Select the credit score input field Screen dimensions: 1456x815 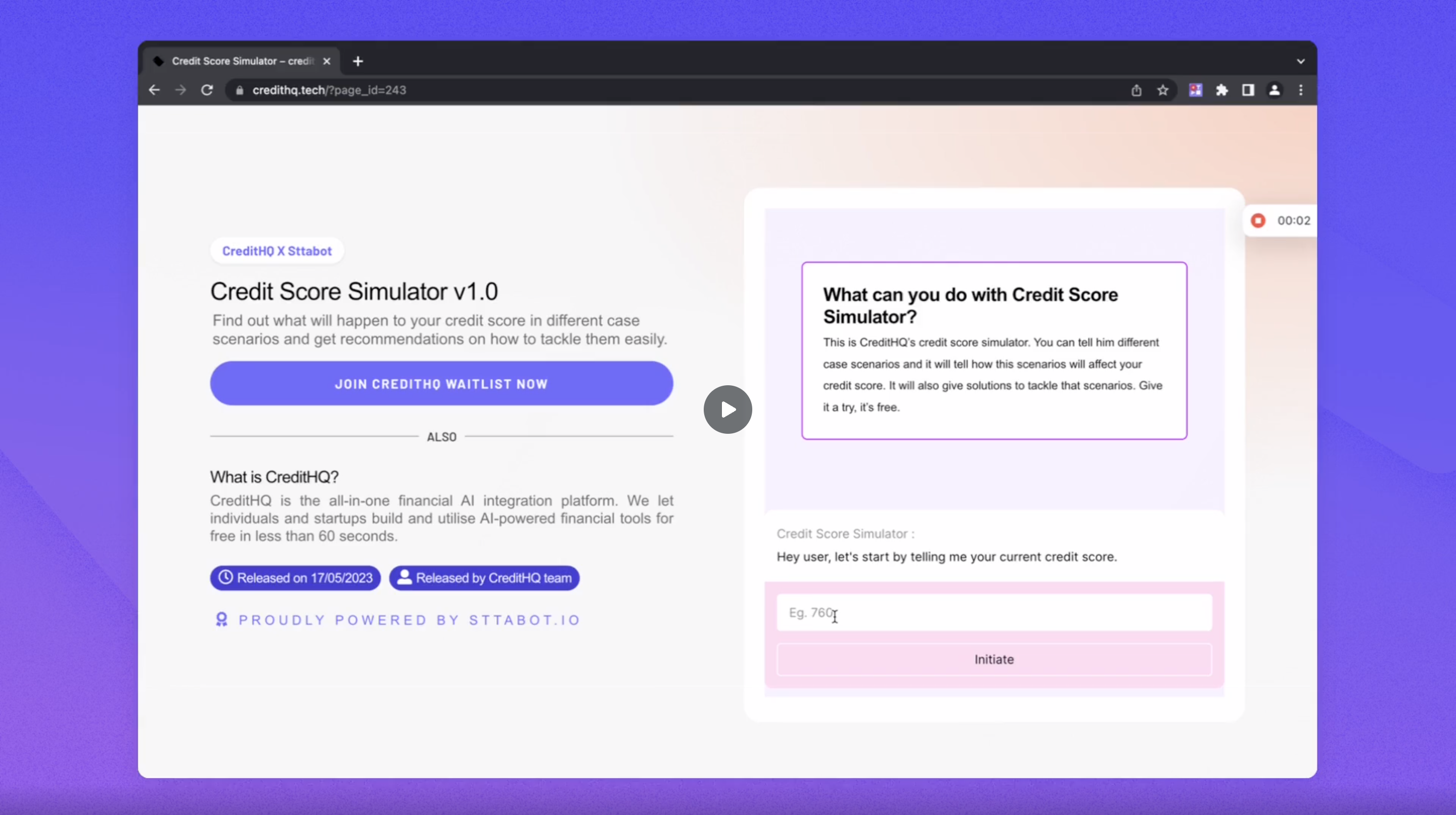(x=994, y=612)
